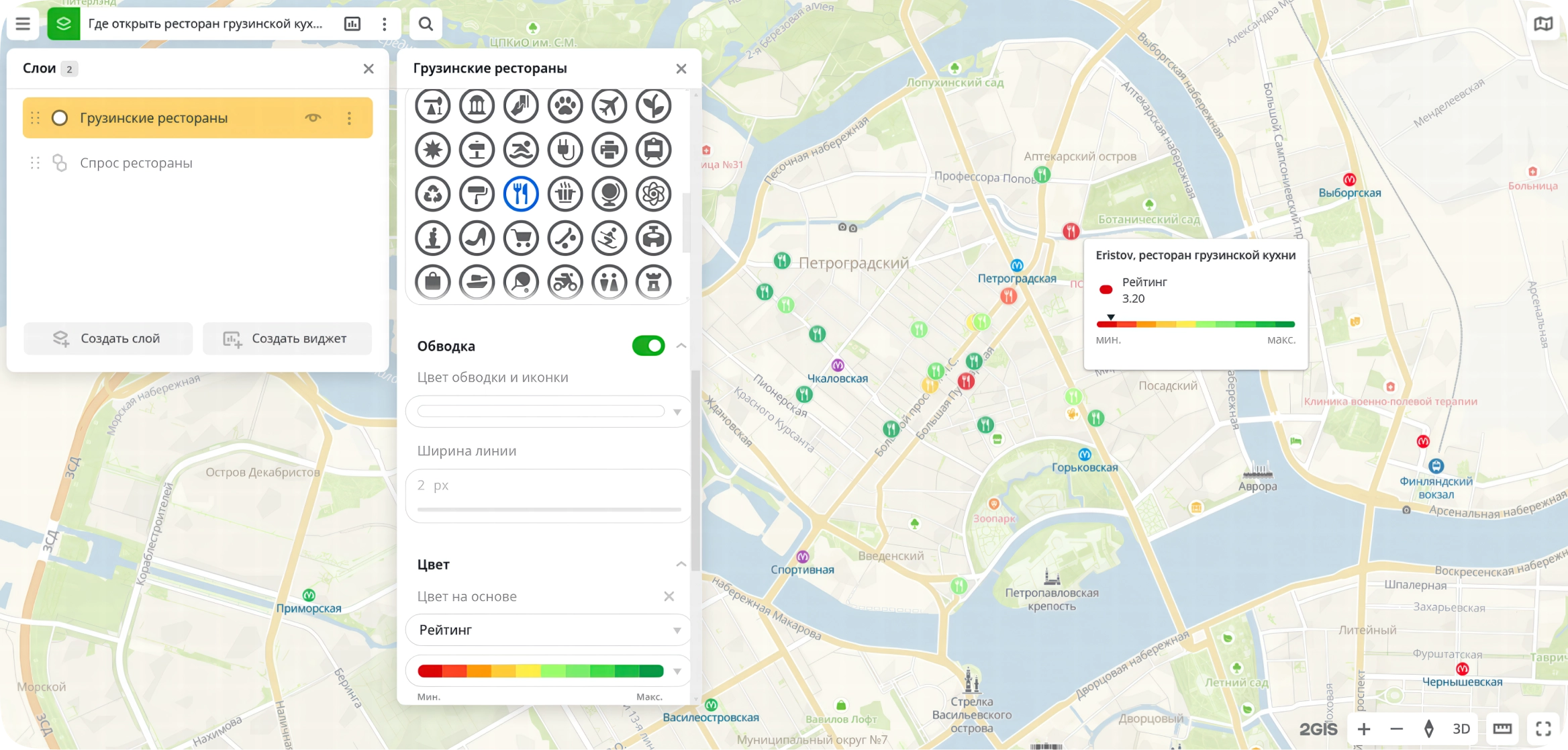Viewport: 1568px width, 750px height.
Task: Select the museum building marker icon
Action: point(477,106)
